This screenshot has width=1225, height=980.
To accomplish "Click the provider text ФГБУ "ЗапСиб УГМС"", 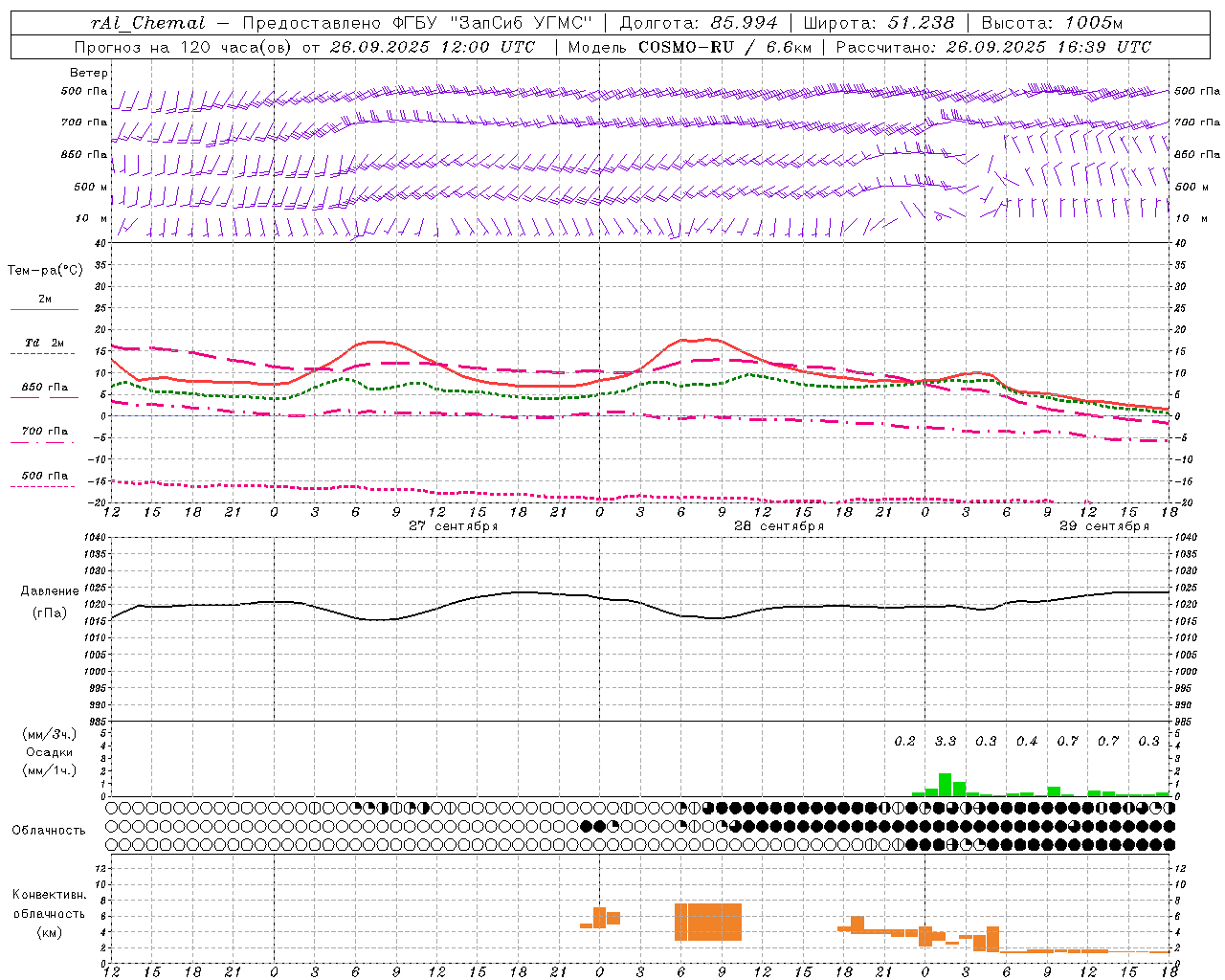I will pos(493,23).
